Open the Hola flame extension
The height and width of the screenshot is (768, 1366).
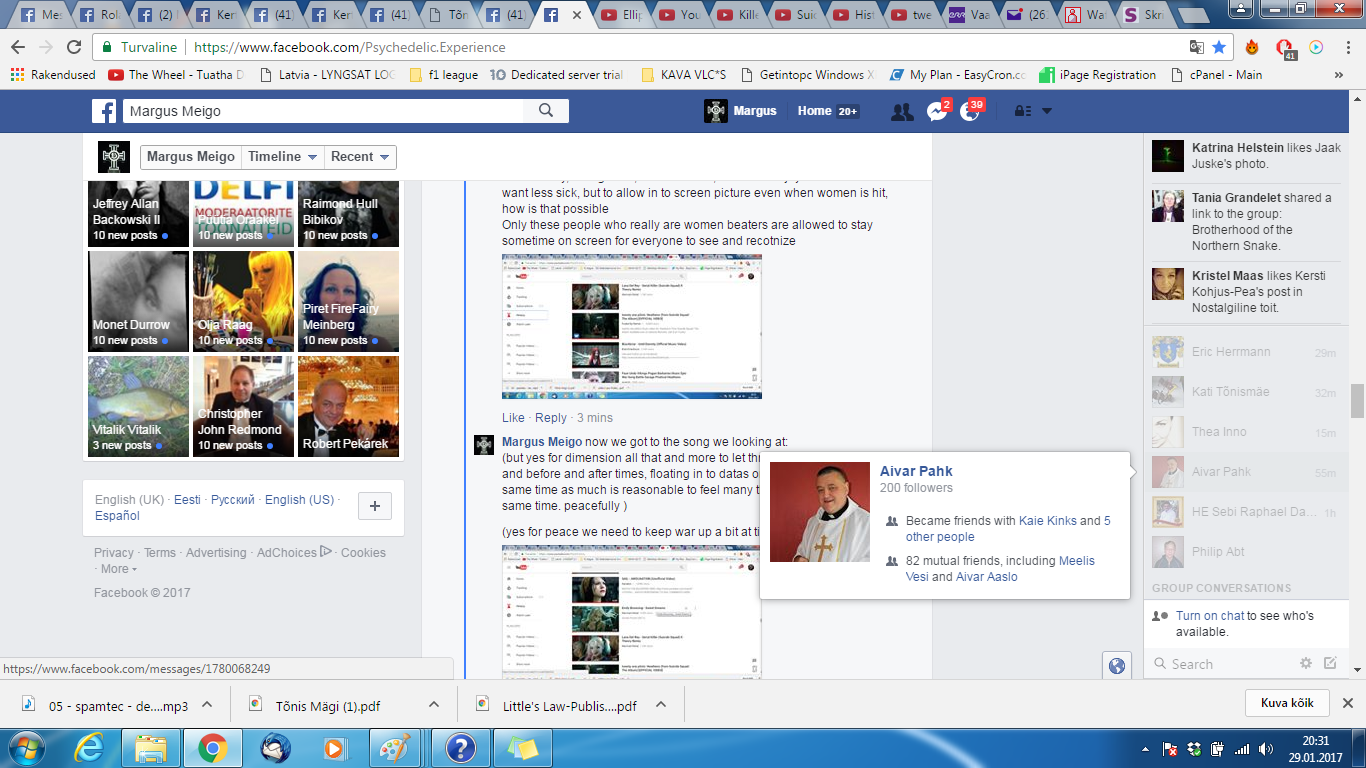point(1252,47)
